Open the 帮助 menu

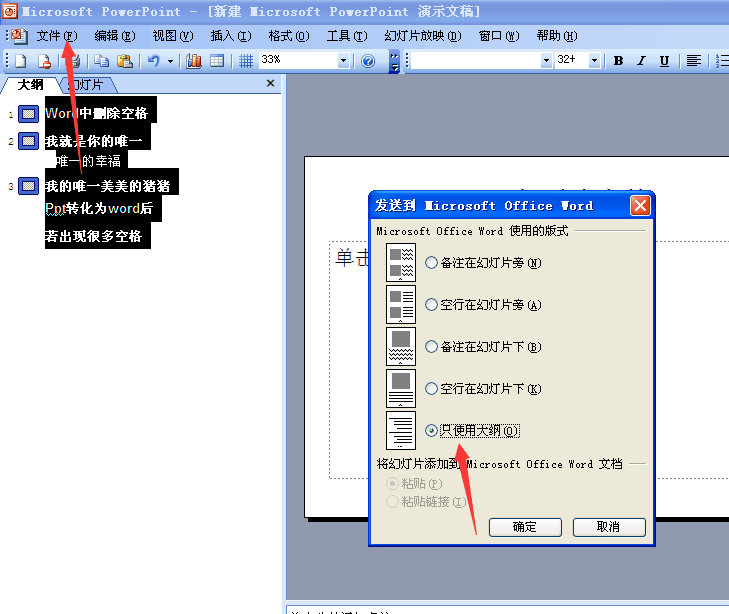pos(557,36)
